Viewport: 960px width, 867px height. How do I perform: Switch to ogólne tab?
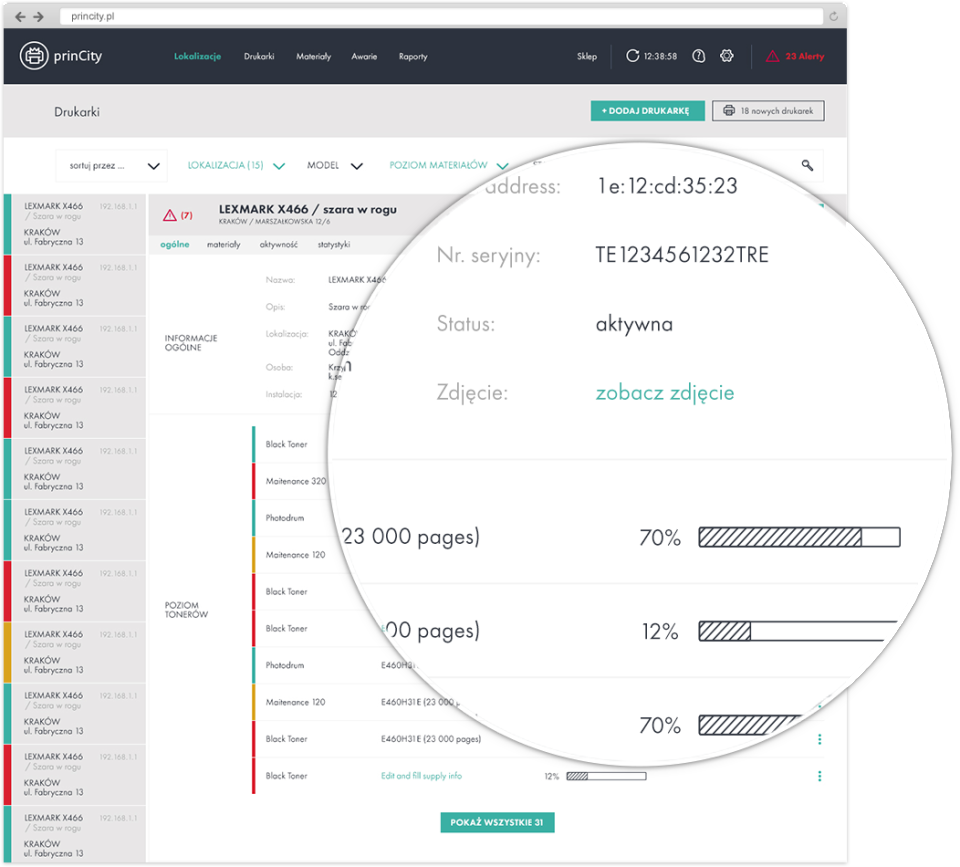pos(174,244)
